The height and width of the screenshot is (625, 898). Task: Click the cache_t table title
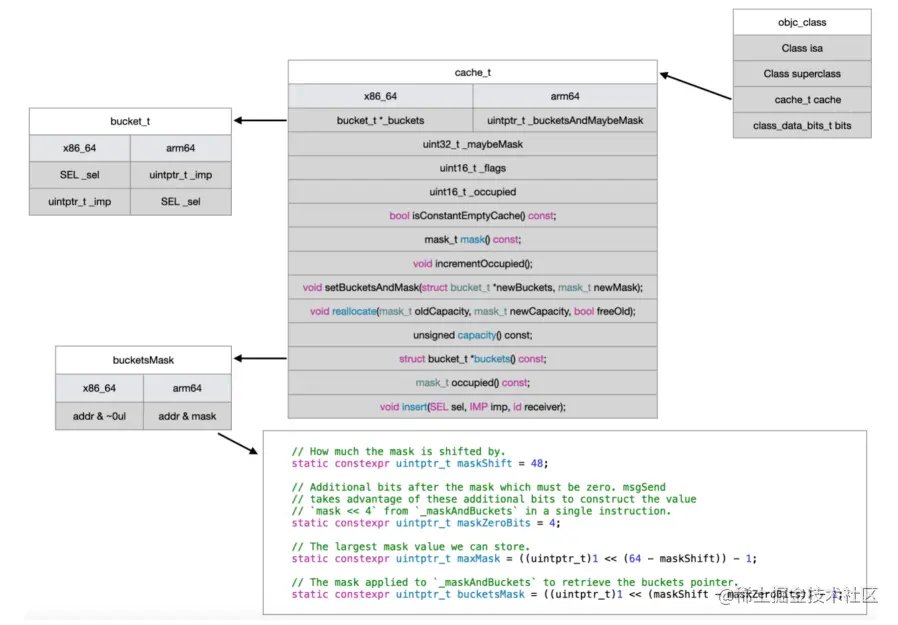(472, 72)
